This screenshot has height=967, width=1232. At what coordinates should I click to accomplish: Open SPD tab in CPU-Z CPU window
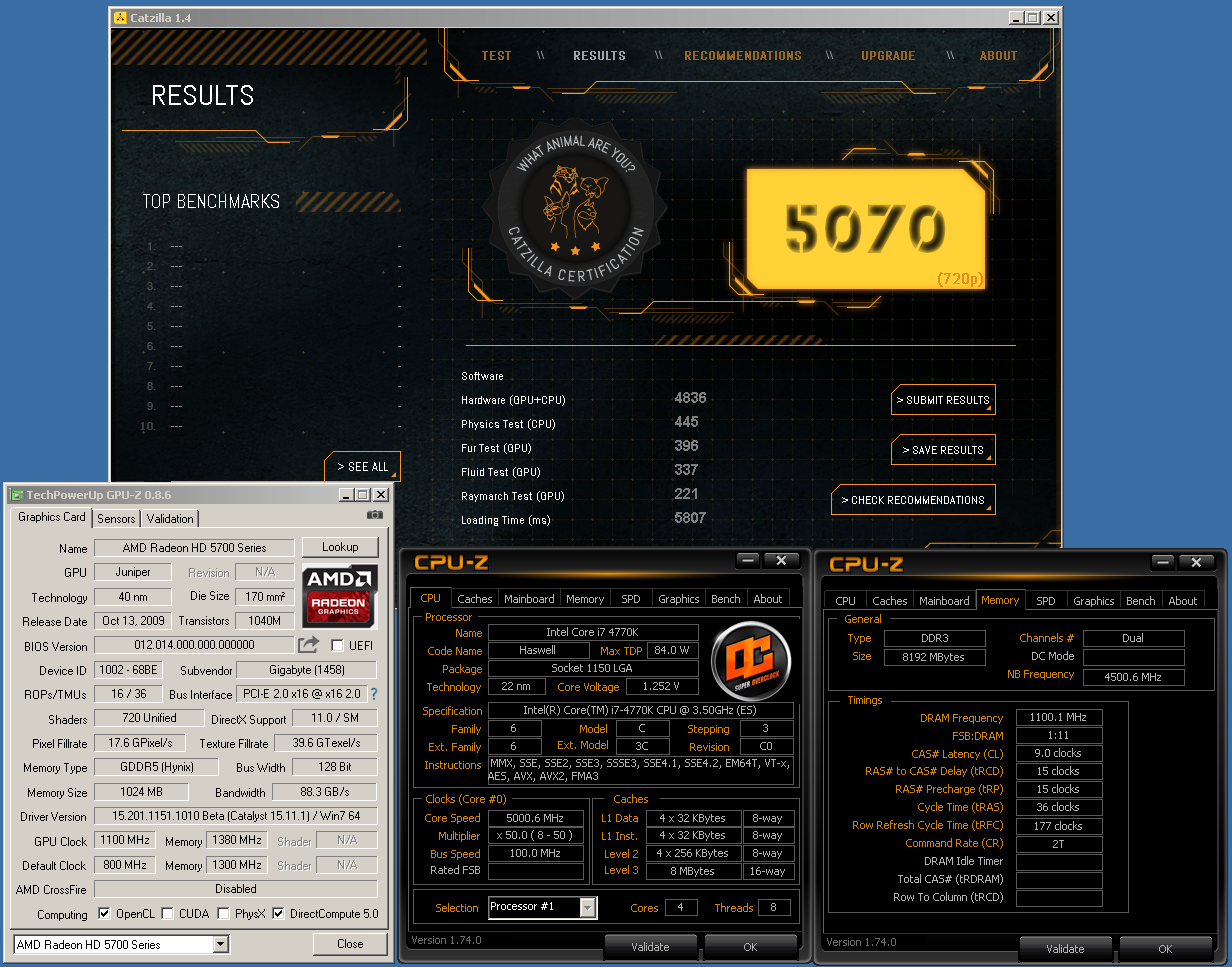pyautogui.click(x=631, y=599)
